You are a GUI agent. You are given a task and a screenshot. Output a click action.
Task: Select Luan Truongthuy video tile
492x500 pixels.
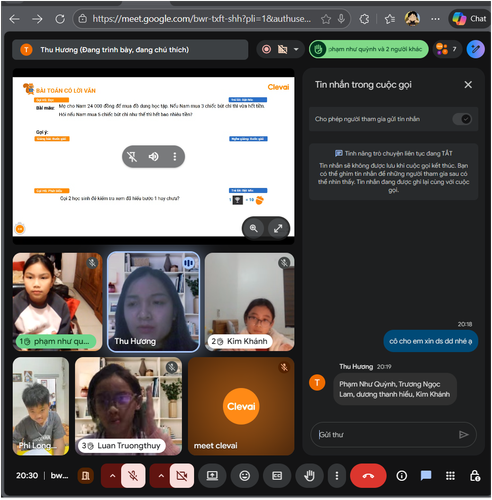(x=128, y=406)
